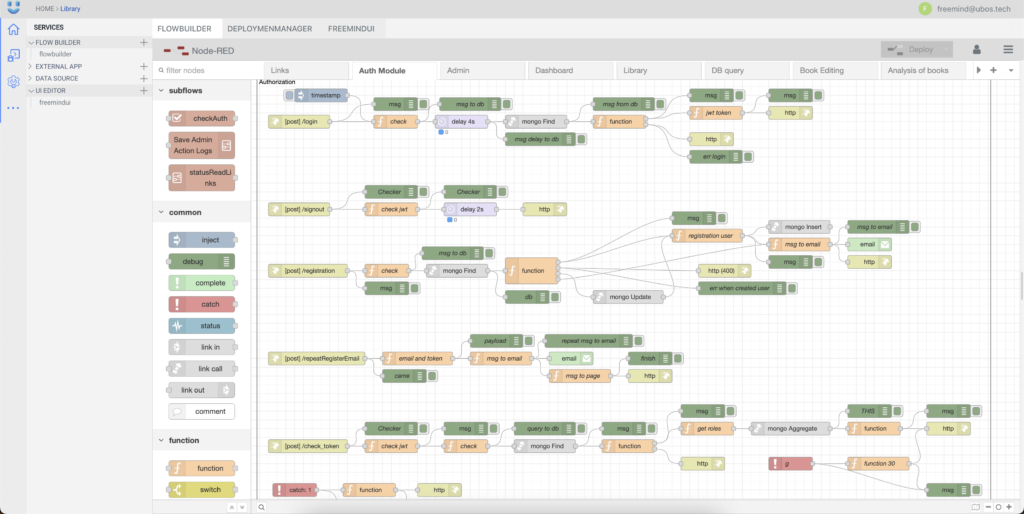Select the catch palette node
Image resolution: width=1024 pixels, height=514 pixels.
click(202, 304)
